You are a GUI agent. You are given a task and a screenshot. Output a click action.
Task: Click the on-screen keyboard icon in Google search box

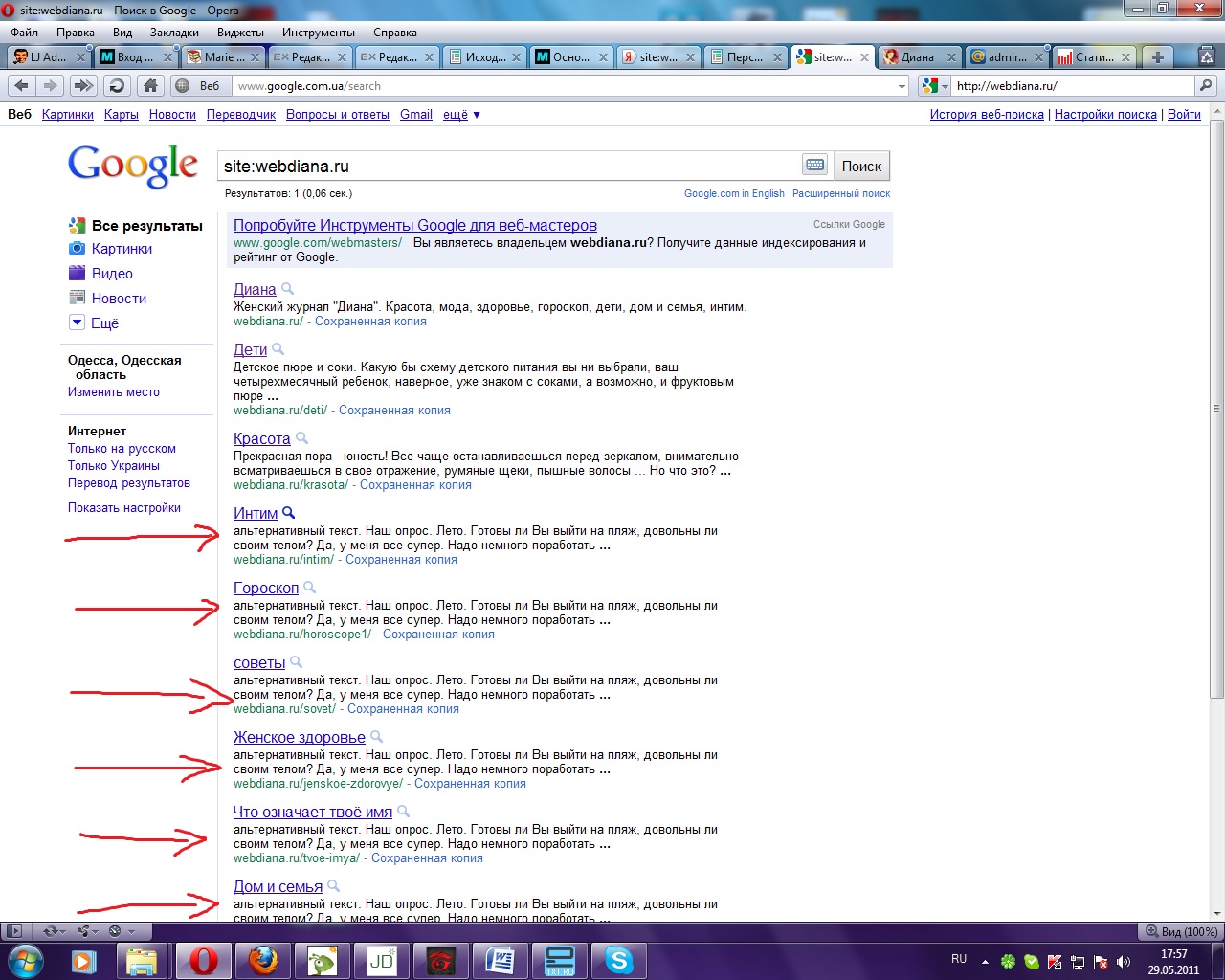(x=815, y=165)
